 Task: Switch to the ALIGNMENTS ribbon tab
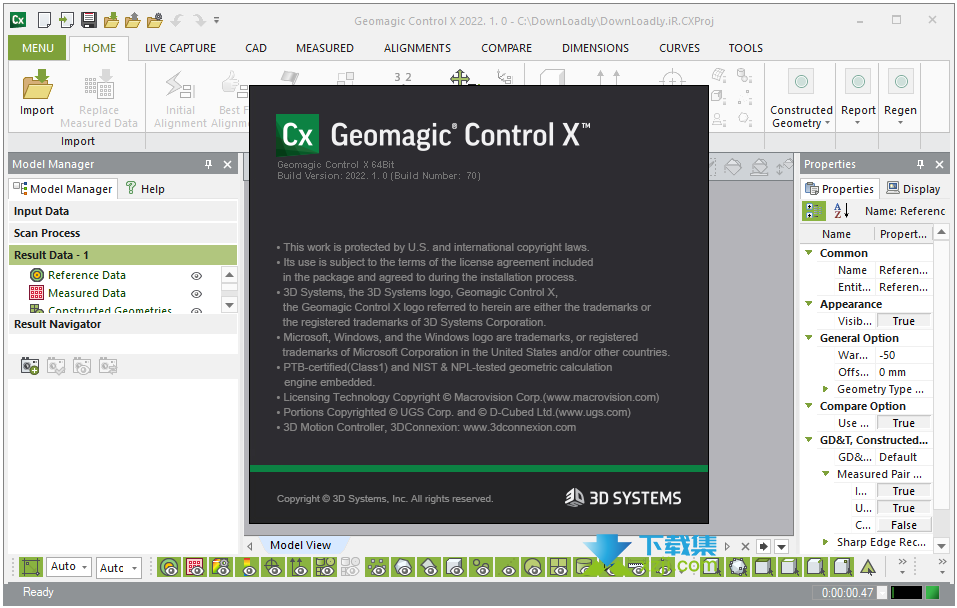coord(417,48)
